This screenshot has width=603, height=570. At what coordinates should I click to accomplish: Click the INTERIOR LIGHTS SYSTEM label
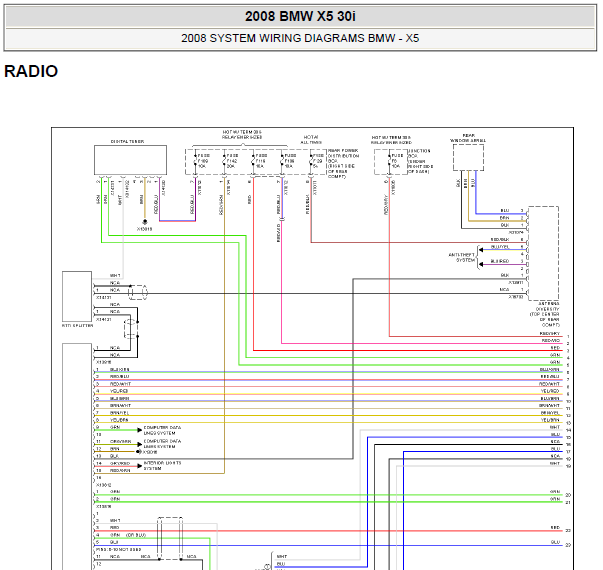click(x=162, y=466)
